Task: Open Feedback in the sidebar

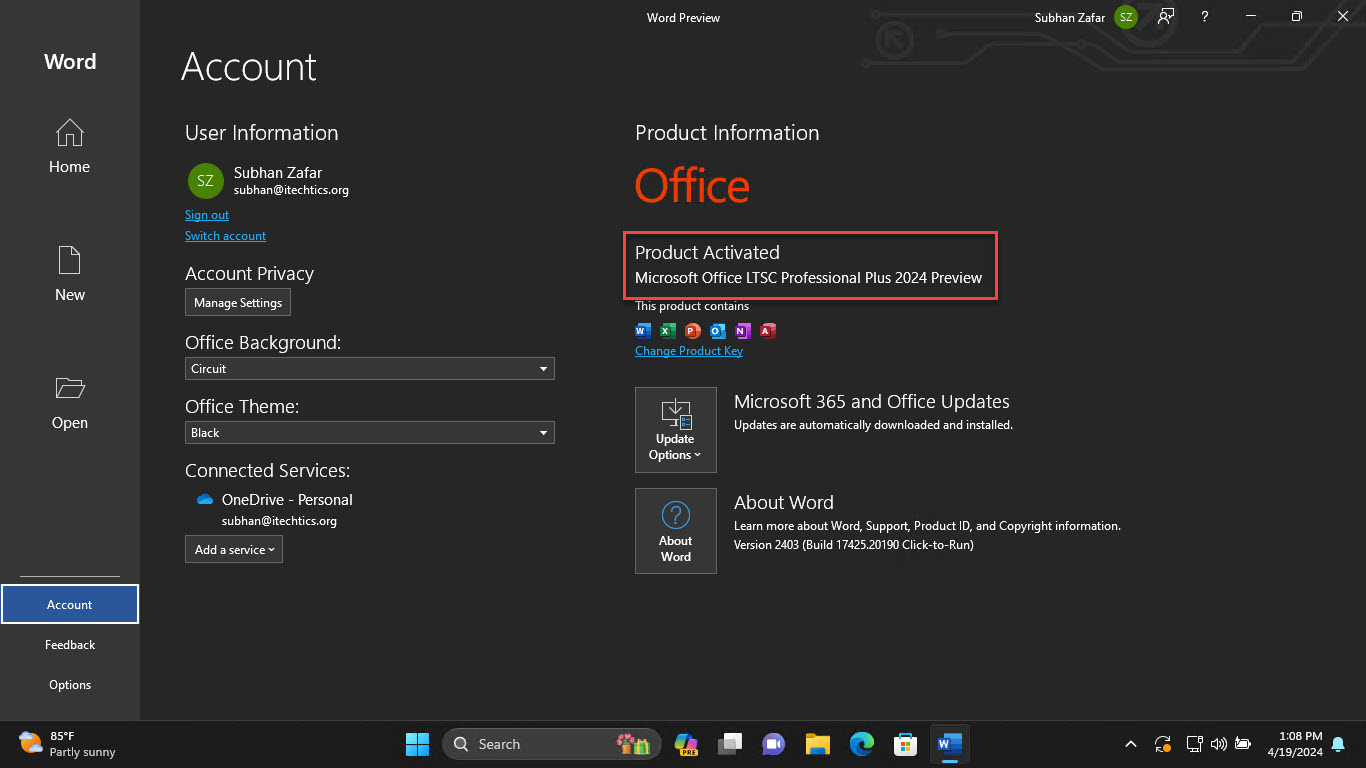Action: point(70,645)
